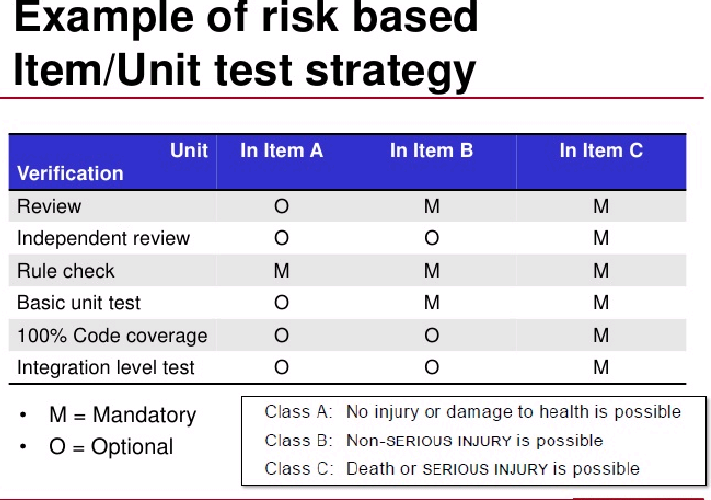Click the "Basic unit test" row label

[79, 303]
